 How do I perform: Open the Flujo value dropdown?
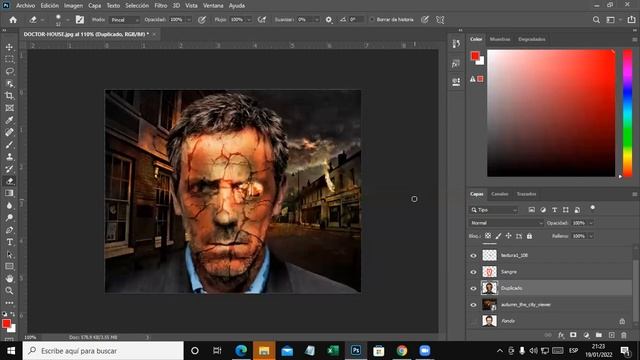[x=249, y=20]
